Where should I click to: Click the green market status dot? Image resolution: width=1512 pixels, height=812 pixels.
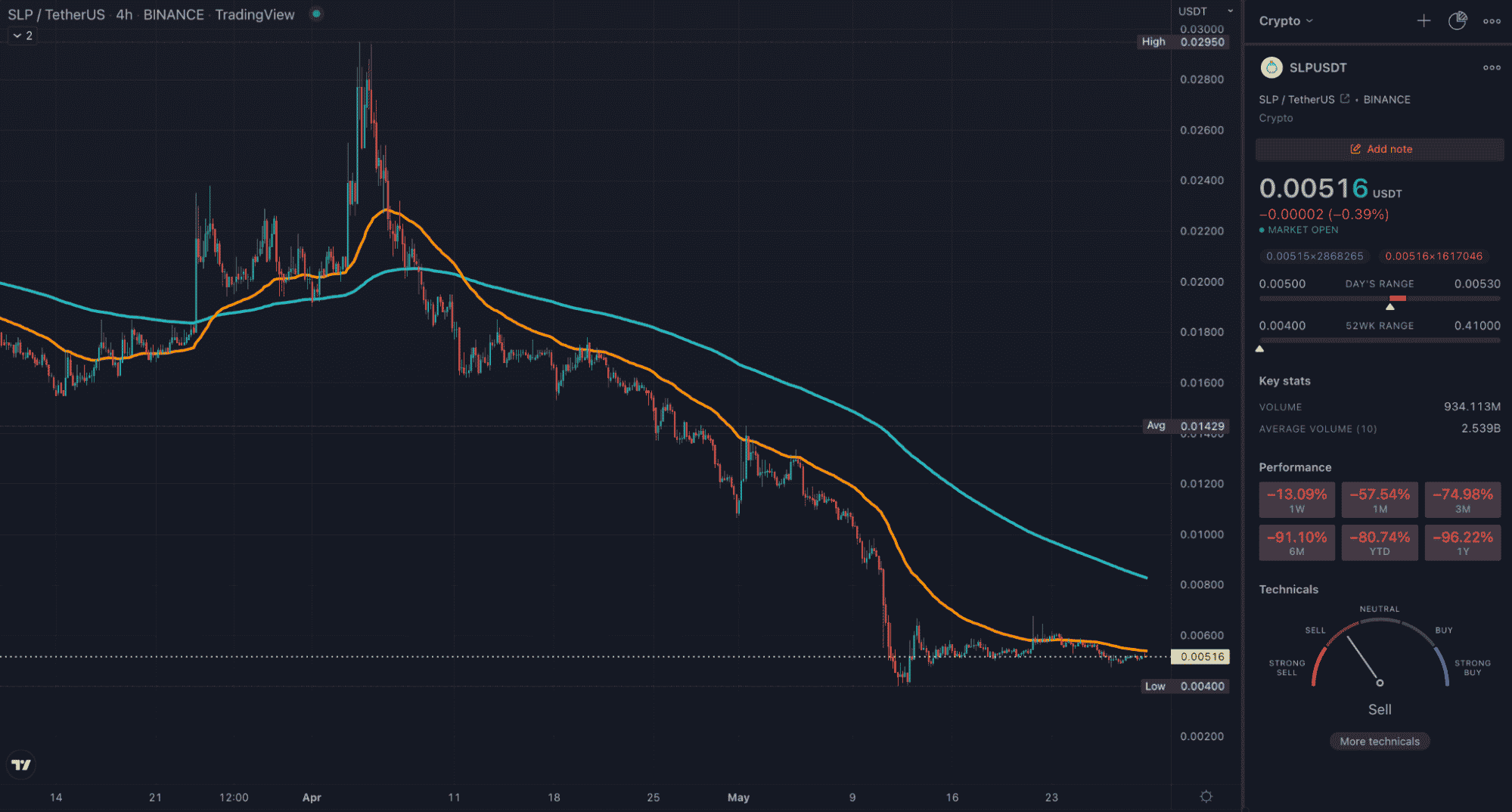click(x=317, y=14)
